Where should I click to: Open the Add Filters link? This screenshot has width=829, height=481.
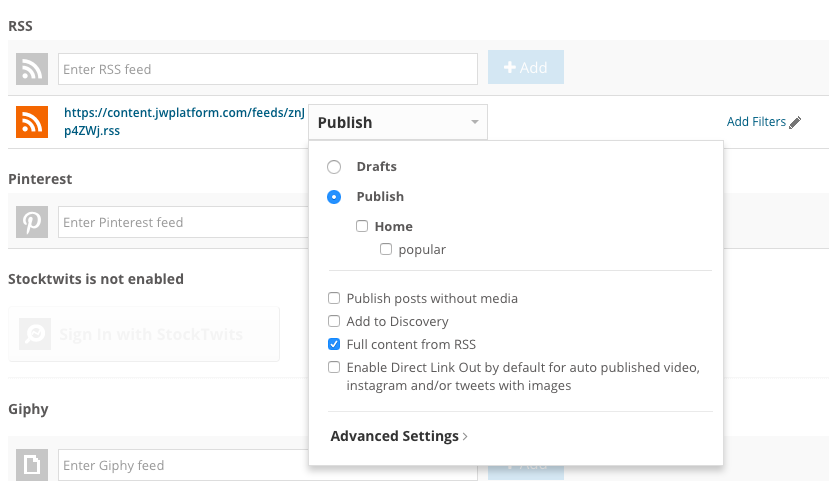756,122
